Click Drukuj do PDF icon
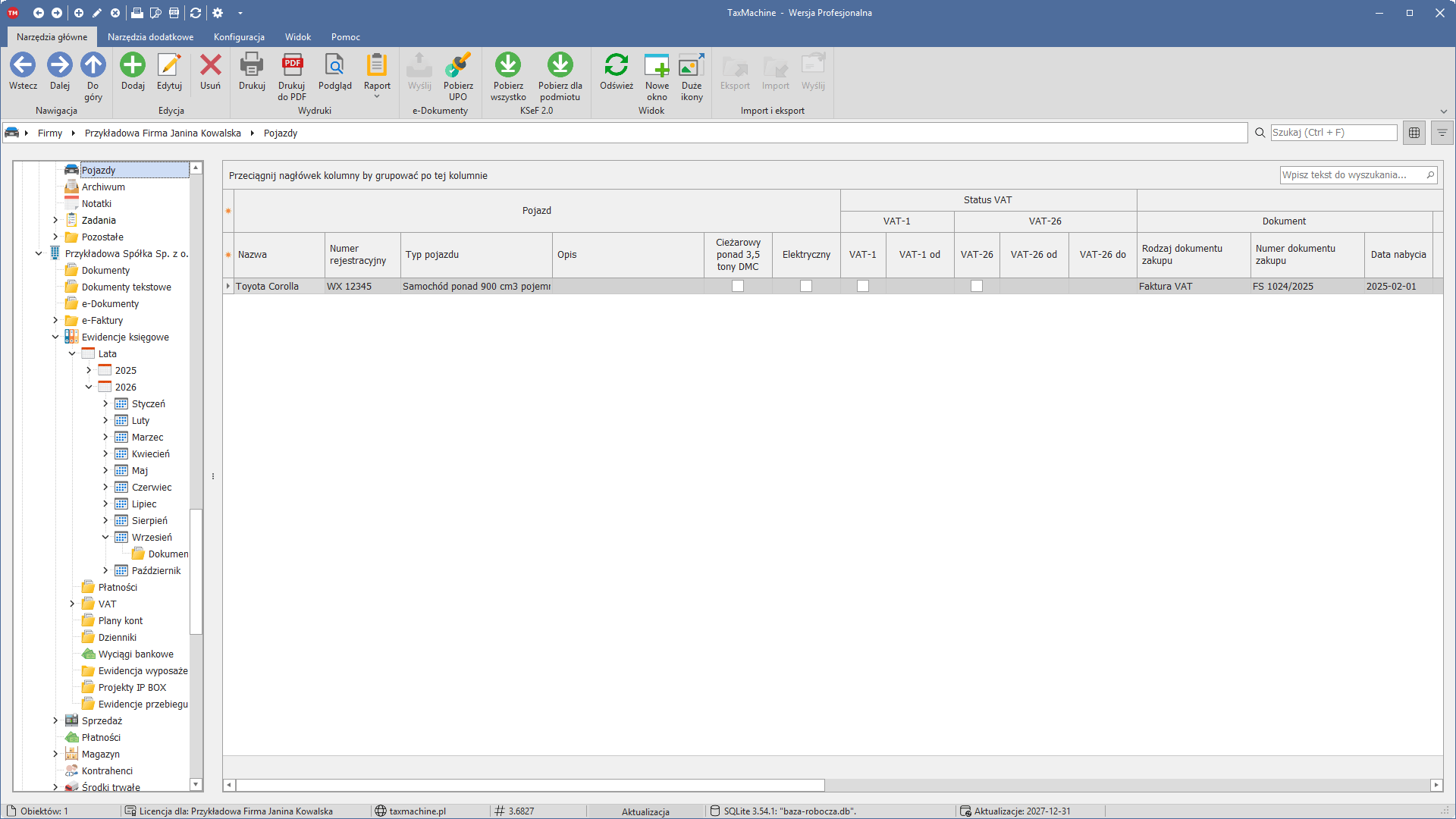 pos(292,65)
